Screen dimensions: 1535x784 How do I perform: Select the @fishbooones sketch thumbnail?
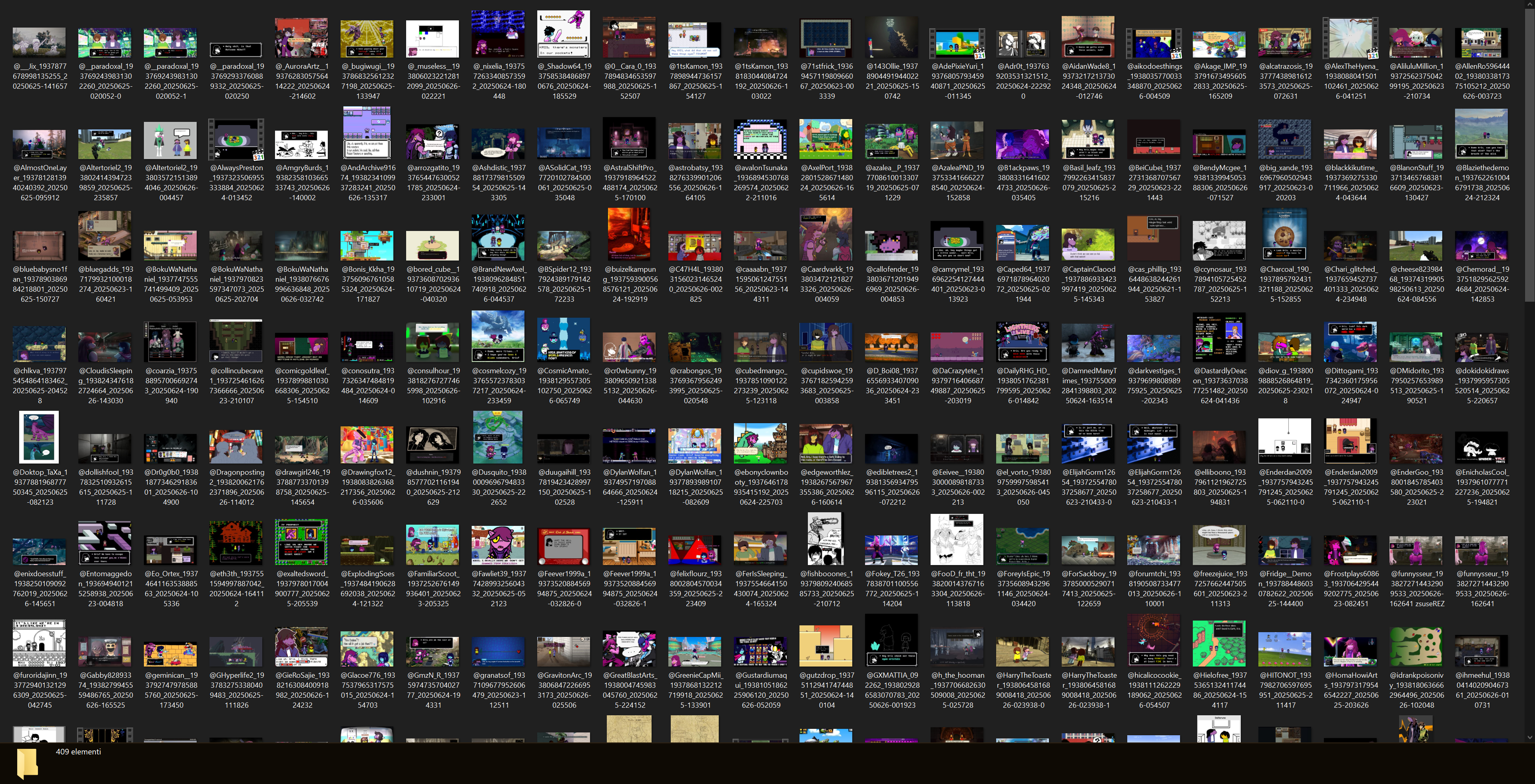pyautogui.click(x=826, y=539)
